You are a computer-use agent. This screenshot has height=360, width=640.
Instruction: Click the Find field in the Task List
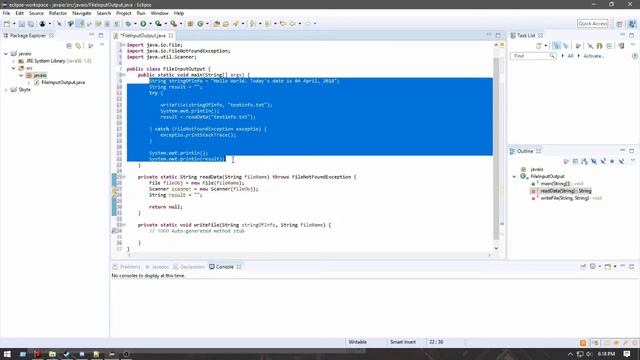pos(532,56)
